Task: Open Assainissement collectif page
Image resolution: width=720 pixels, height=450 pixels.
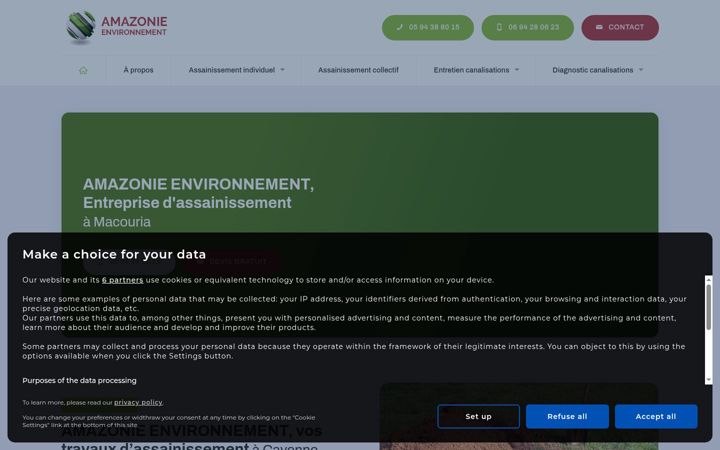Action: point(358,70)
